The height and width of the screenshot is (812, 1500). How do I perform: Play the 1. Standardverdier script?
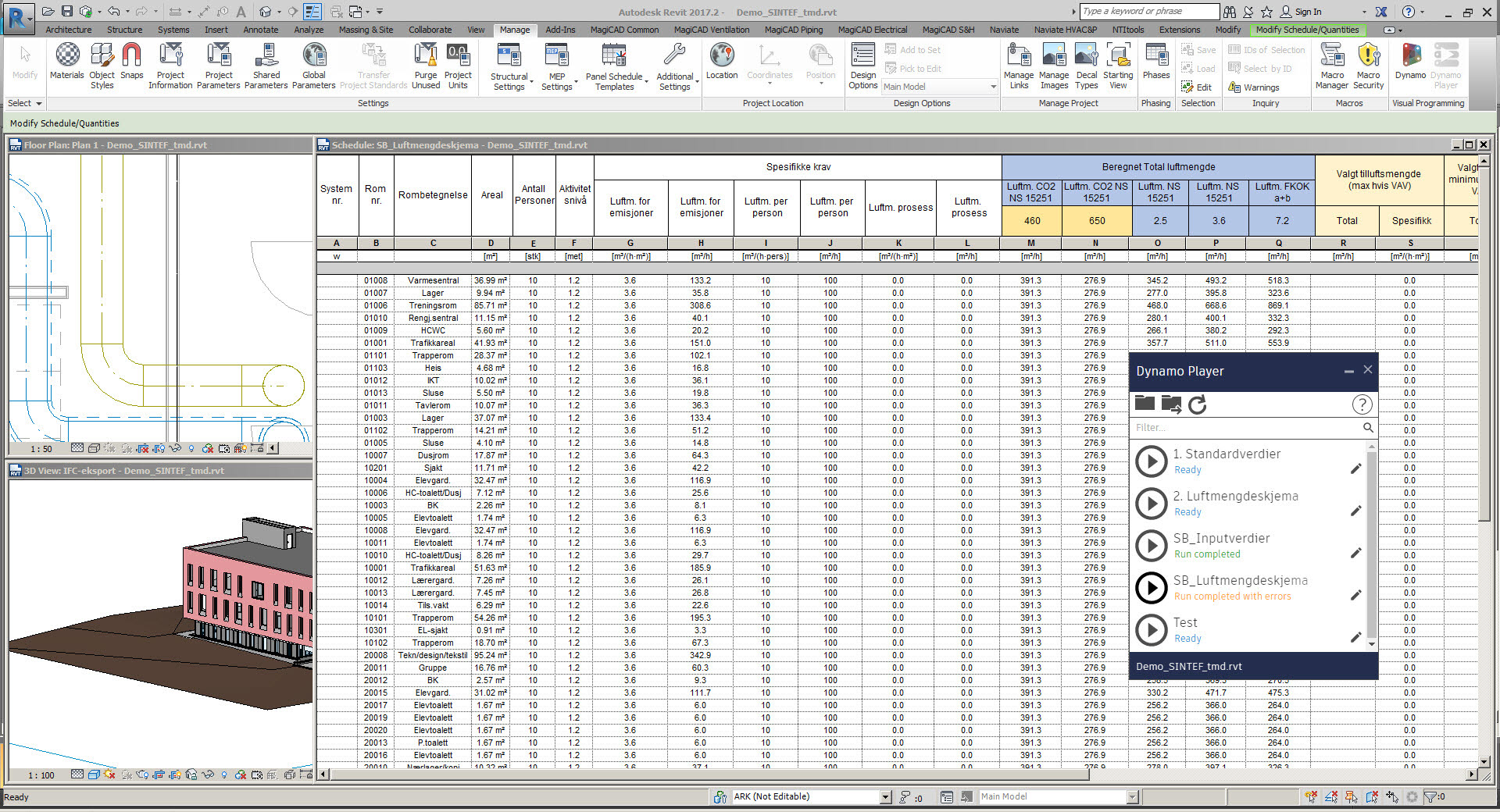pos(1152,461)
